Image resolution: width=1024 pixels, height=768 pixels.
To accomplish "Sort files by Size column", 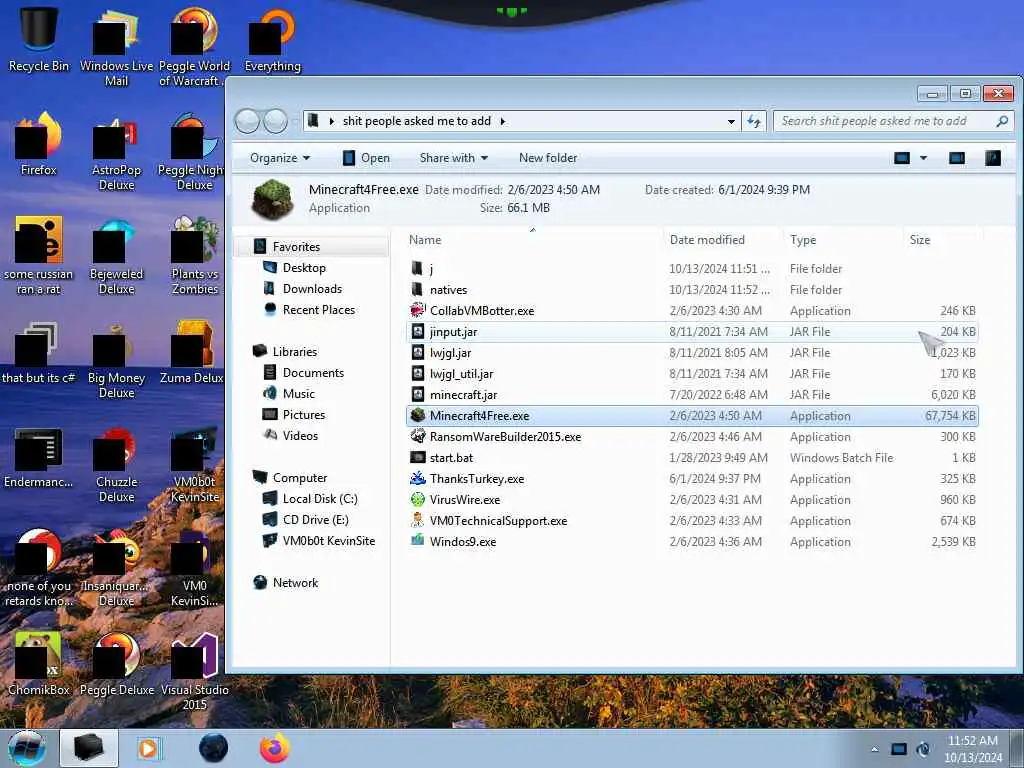I will (942, 240).
